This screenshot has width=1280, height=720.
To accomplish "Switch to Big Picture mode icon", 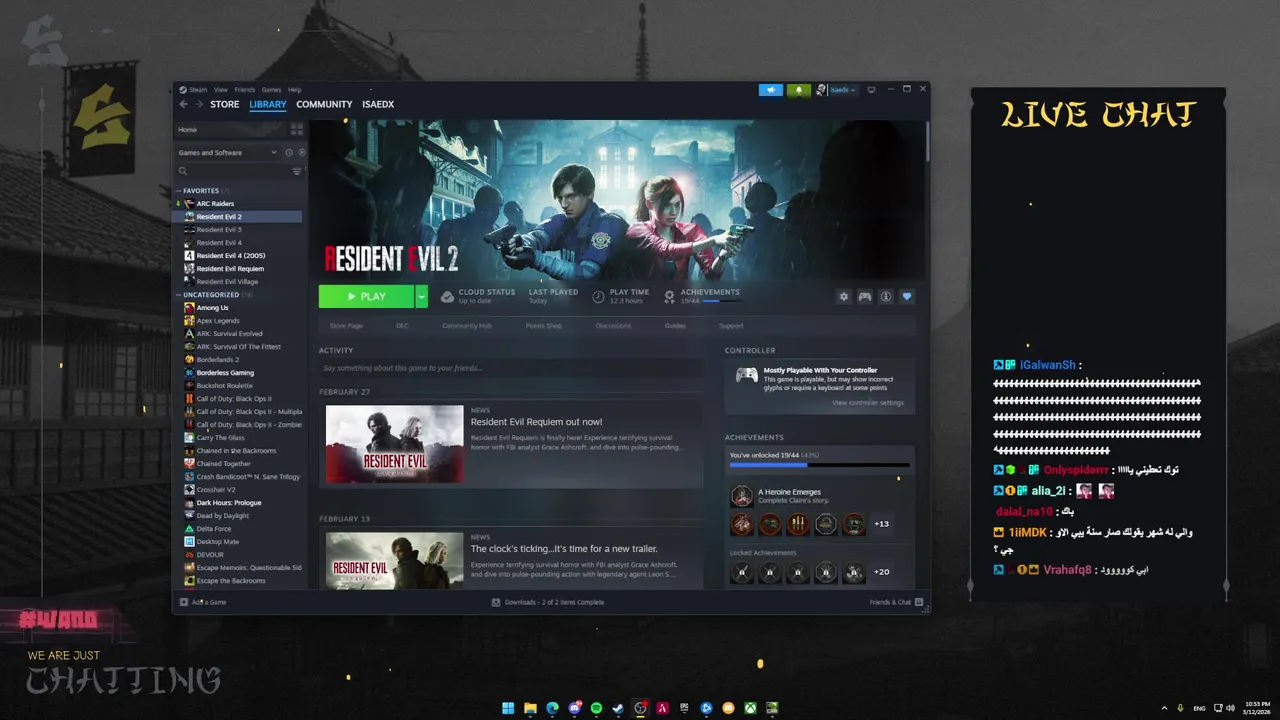I will 871,90.
